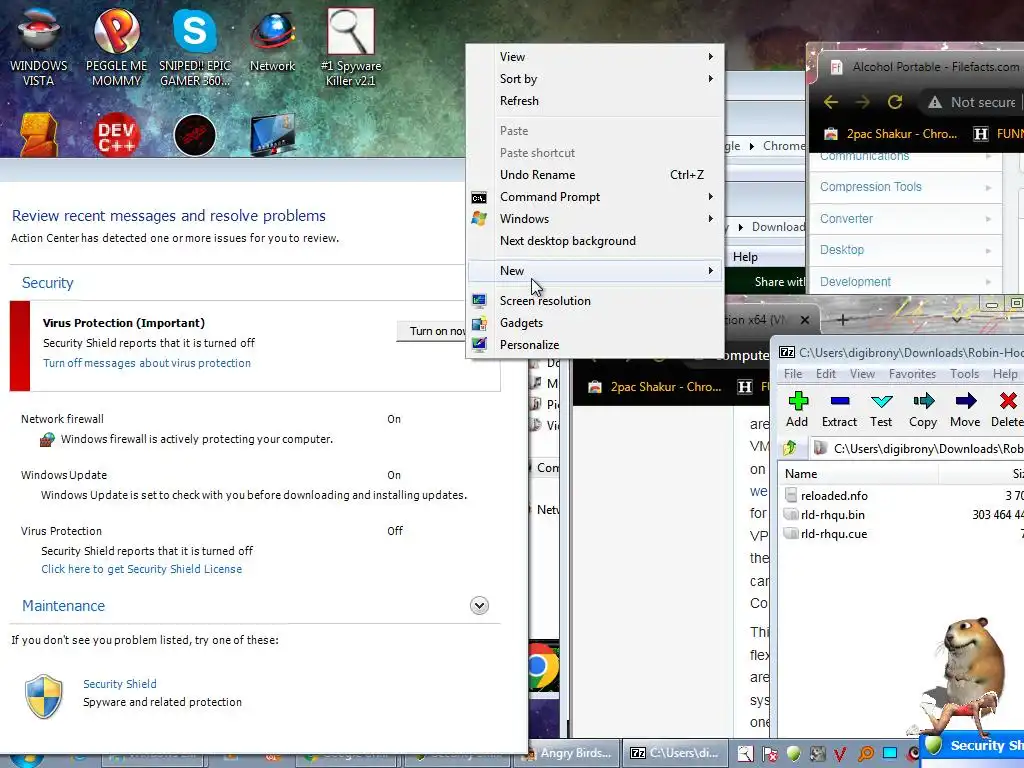Open Gadgets from context menu
This screenshot has height=768, width=1024.
pyautogui.click(x=595, y=323)
